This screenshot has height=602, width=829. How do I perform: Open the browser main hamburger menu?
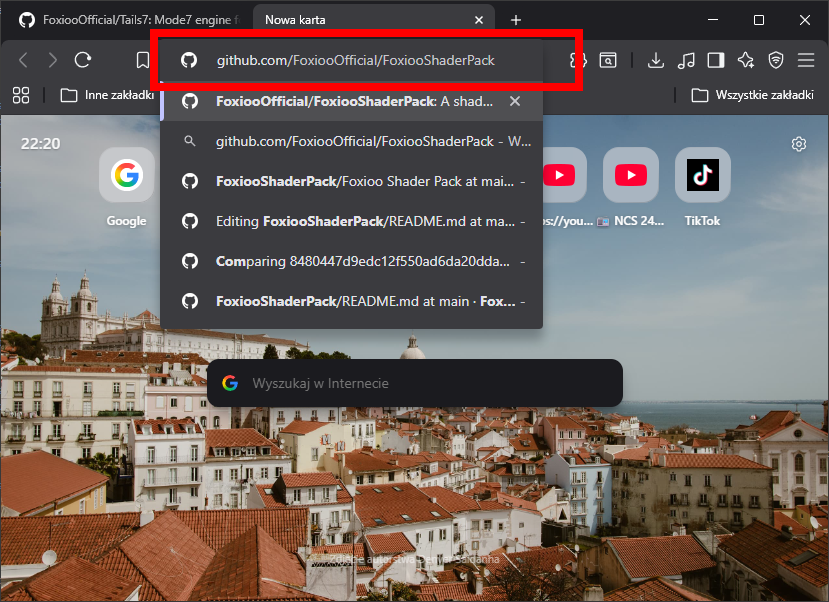[x=806, y=60]
